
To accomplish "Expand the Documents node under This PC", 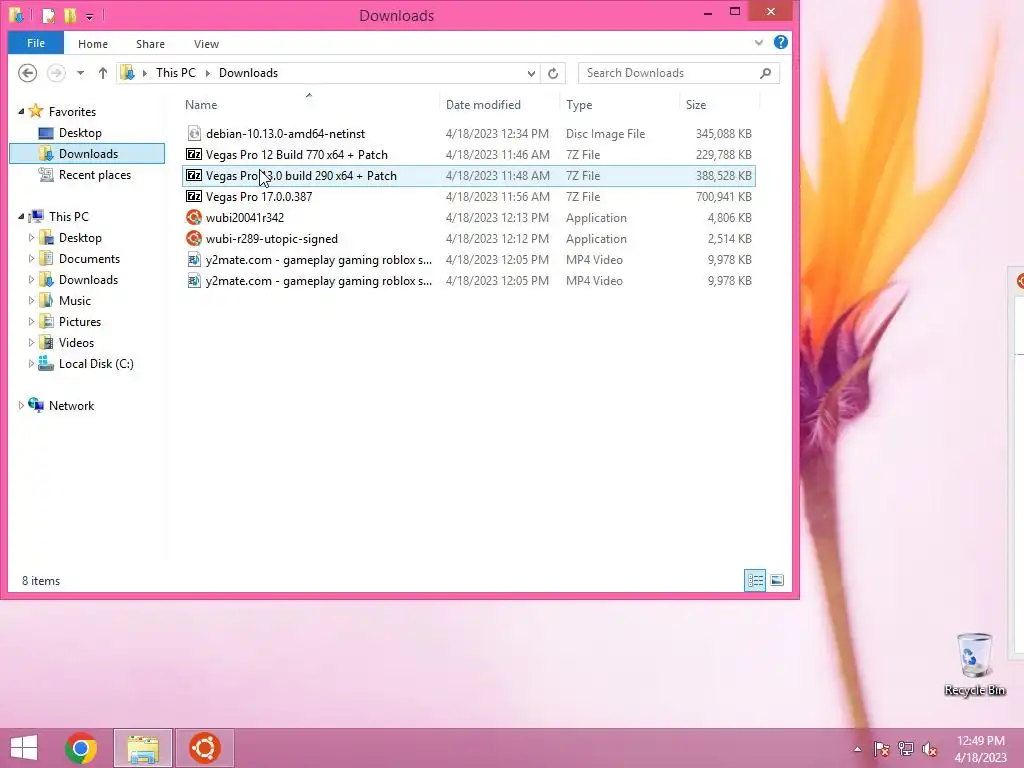I will point(31,259).
